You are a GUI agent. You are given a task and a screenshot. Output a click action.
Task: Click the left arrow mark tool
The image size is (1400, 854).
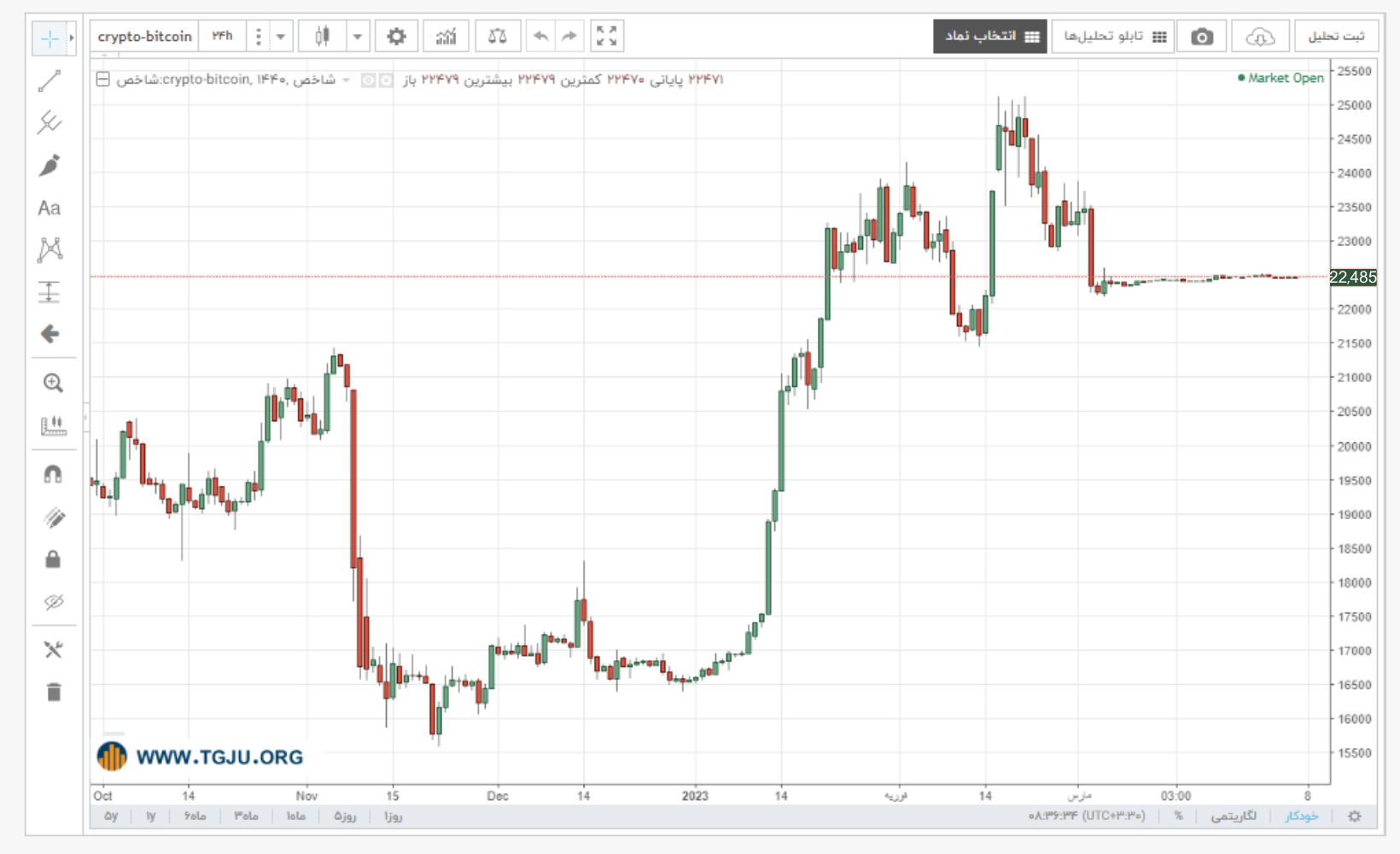[x=50, y=334]
